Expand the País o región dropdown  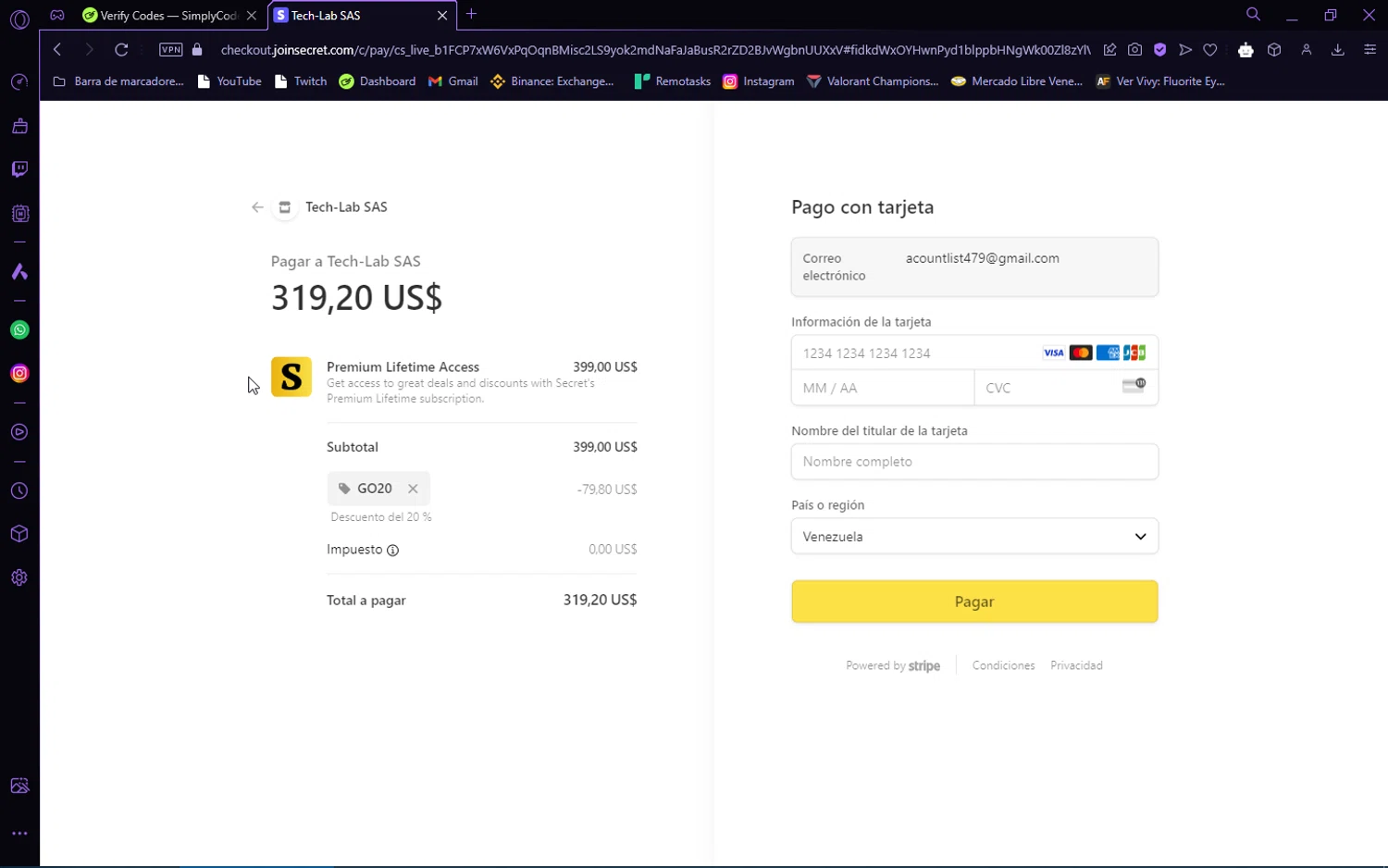(973, 537)
